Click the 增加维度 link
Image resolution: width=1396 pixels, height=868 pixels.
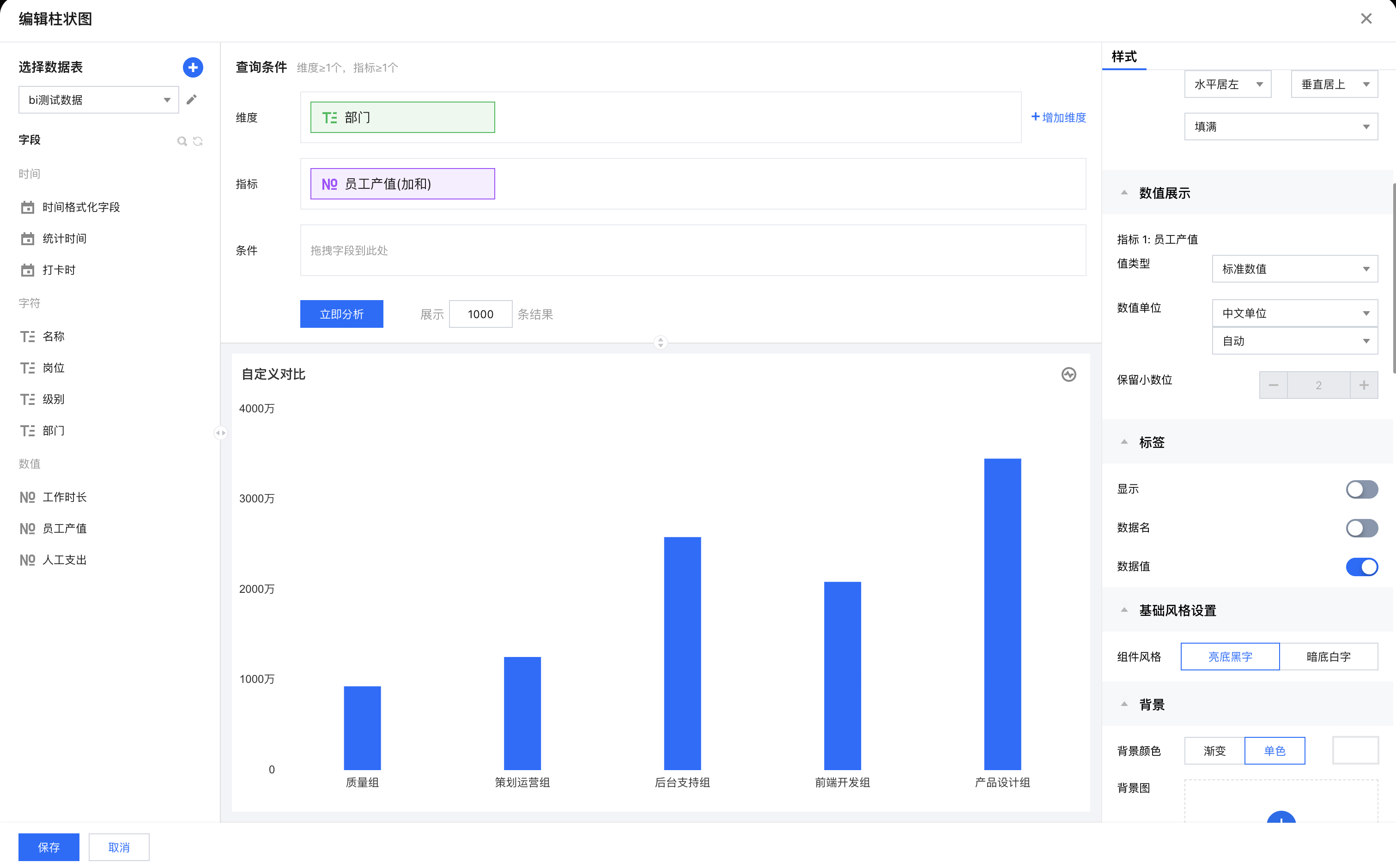pos(1058,117)
